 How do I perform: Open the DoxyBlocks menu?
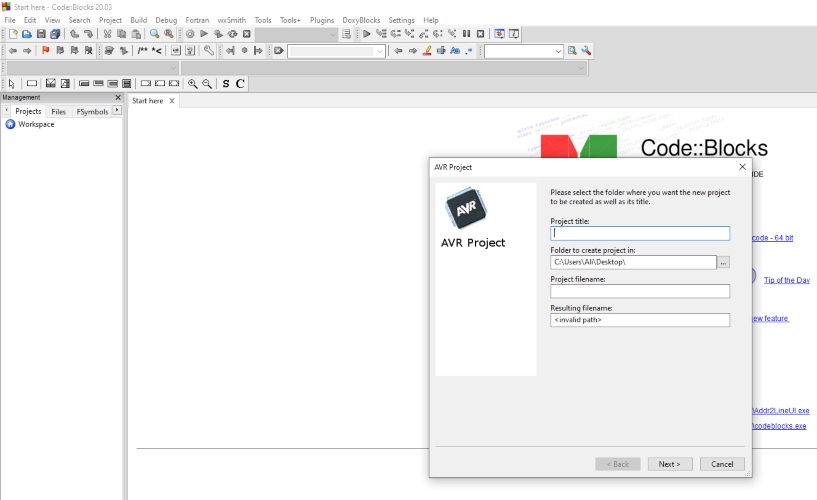tap(361, 20)
